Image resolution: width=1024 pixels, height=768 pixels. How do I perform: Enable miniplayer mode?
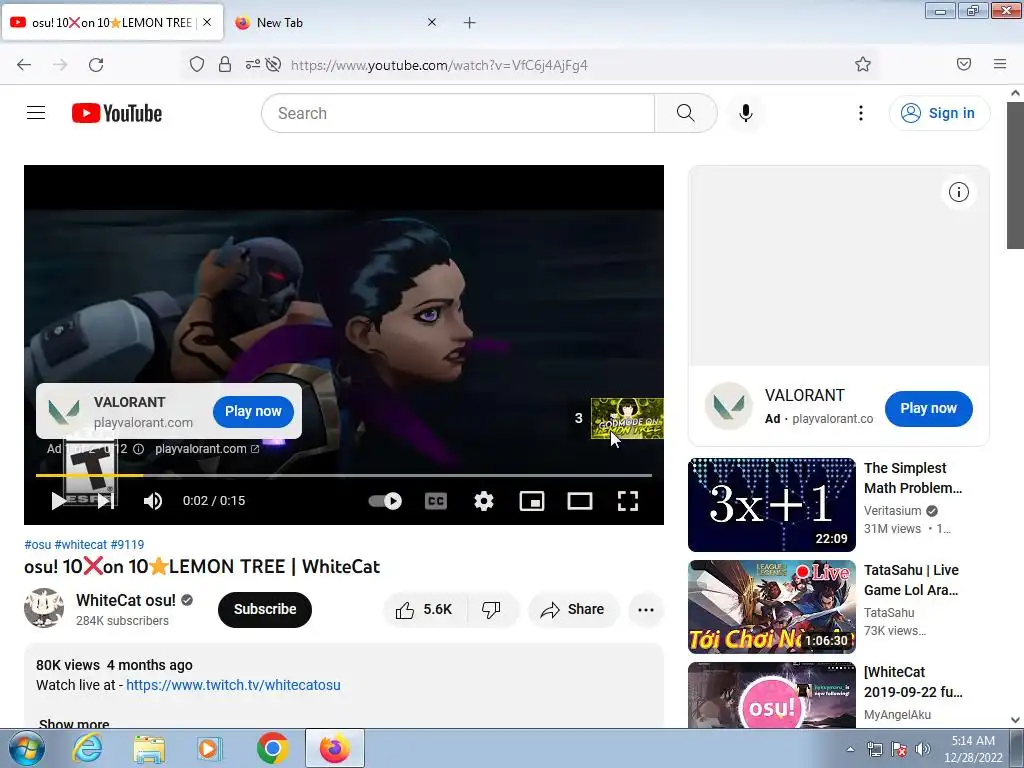pos(532,501)
